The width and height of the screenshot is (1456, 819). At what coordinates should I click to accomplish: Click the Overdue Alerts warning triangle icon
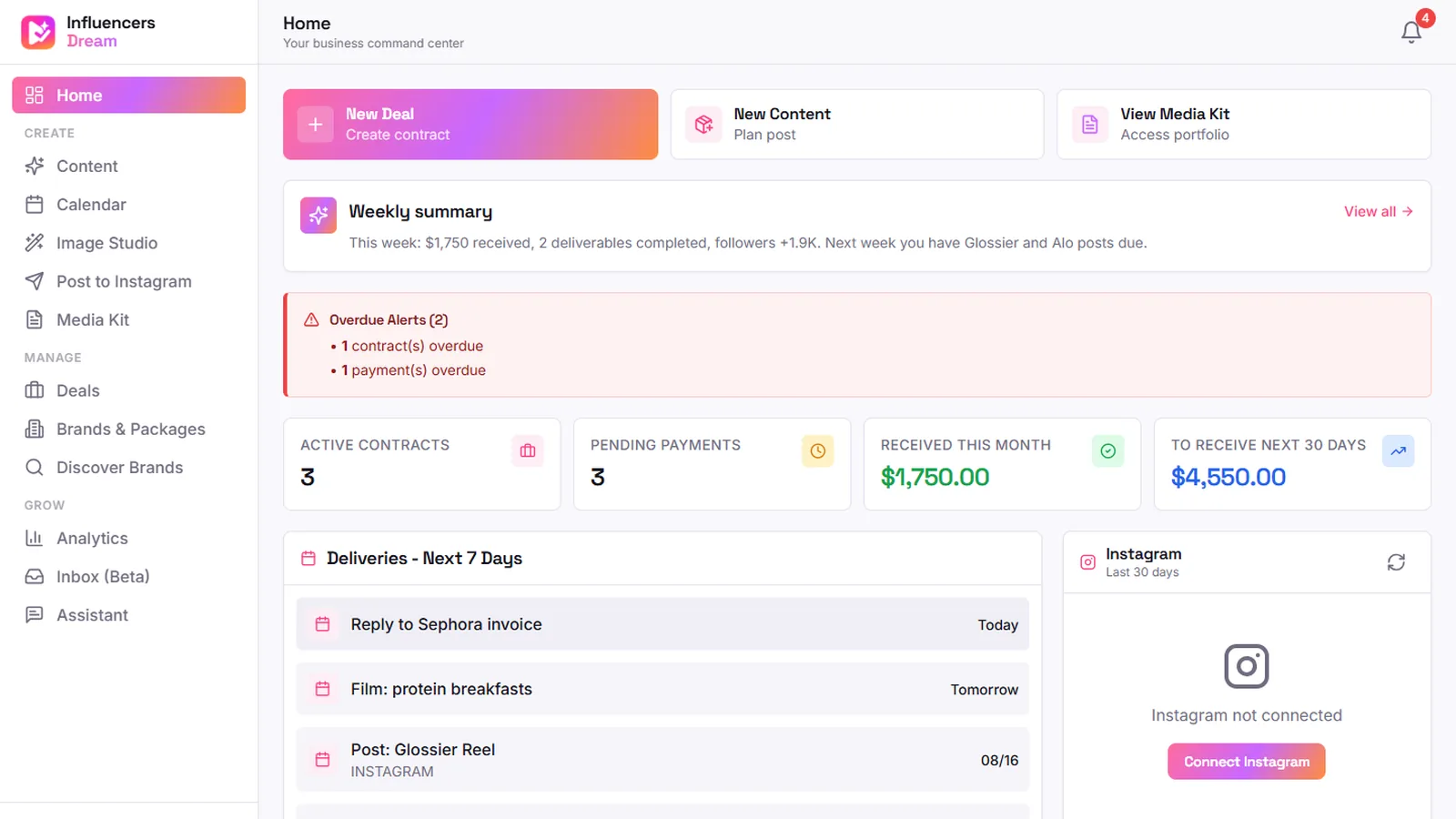pyautogui.click(x=311, y=319)
